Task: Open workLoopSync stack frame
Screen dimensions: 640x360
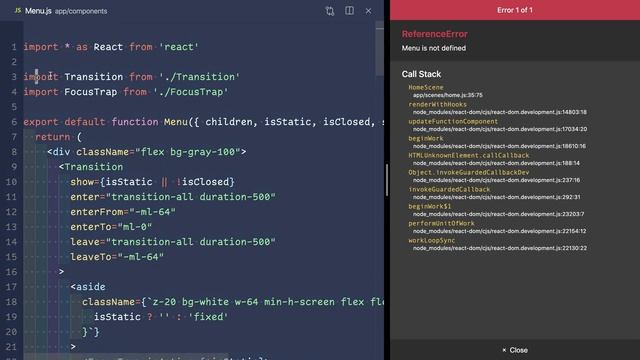Action: tap(431, 240)
